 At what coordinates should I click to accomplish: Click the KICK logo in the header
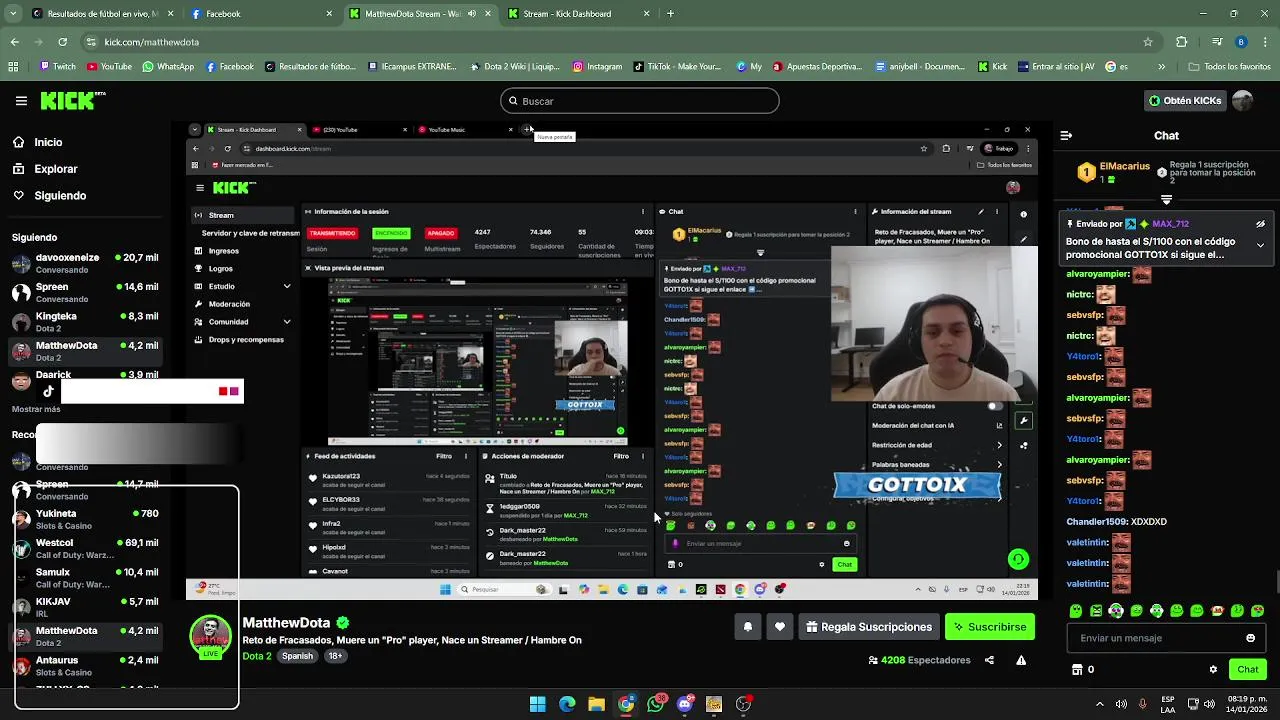(x=72, y=101)
